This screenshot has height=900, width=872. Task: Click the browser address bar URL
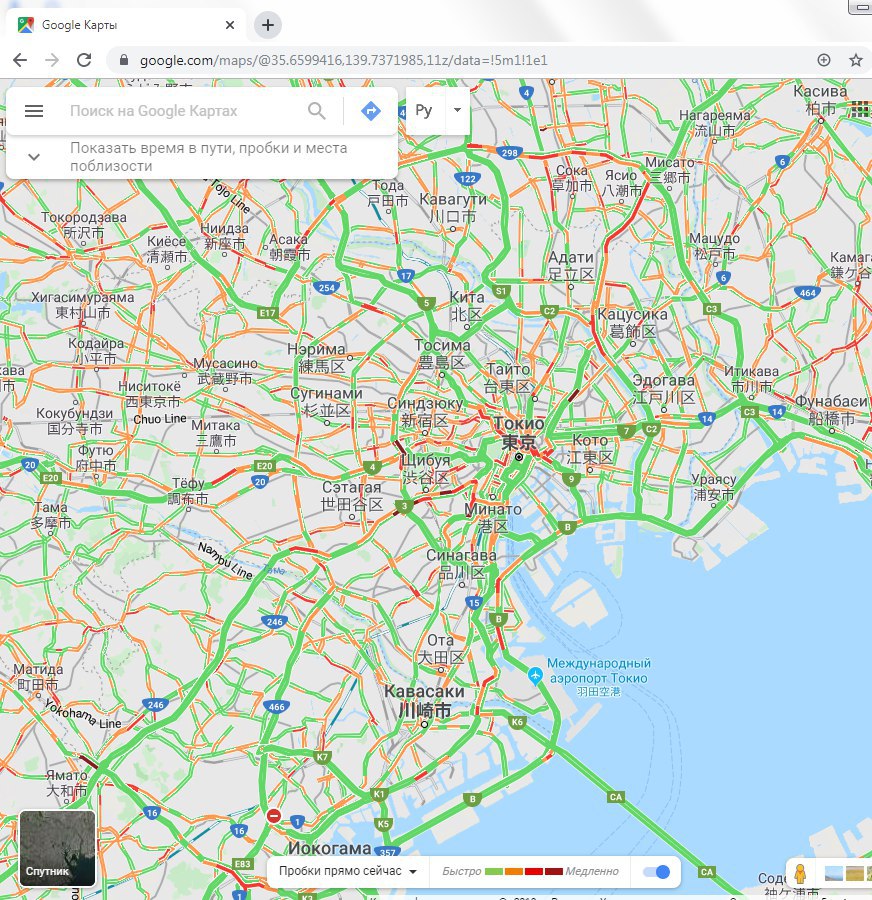coord(343,60)
